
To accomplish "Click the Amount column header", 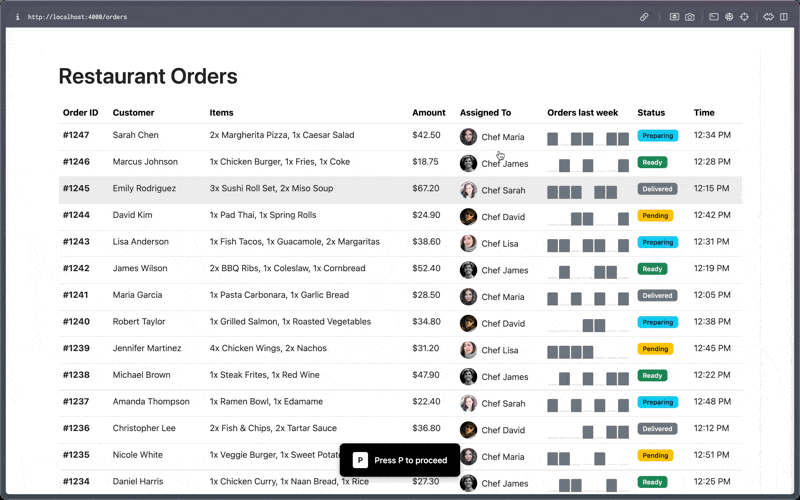I will tap(428, 113).
